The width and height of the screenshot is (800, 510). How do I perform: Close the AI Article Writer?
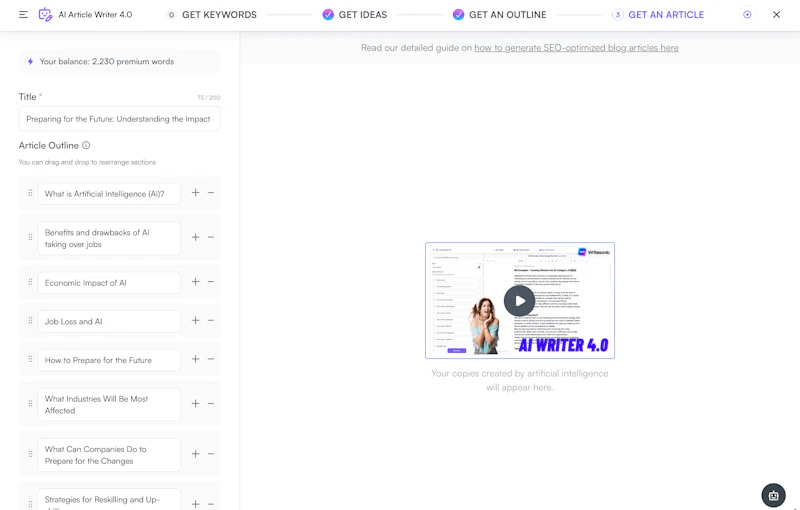(776, 15)
